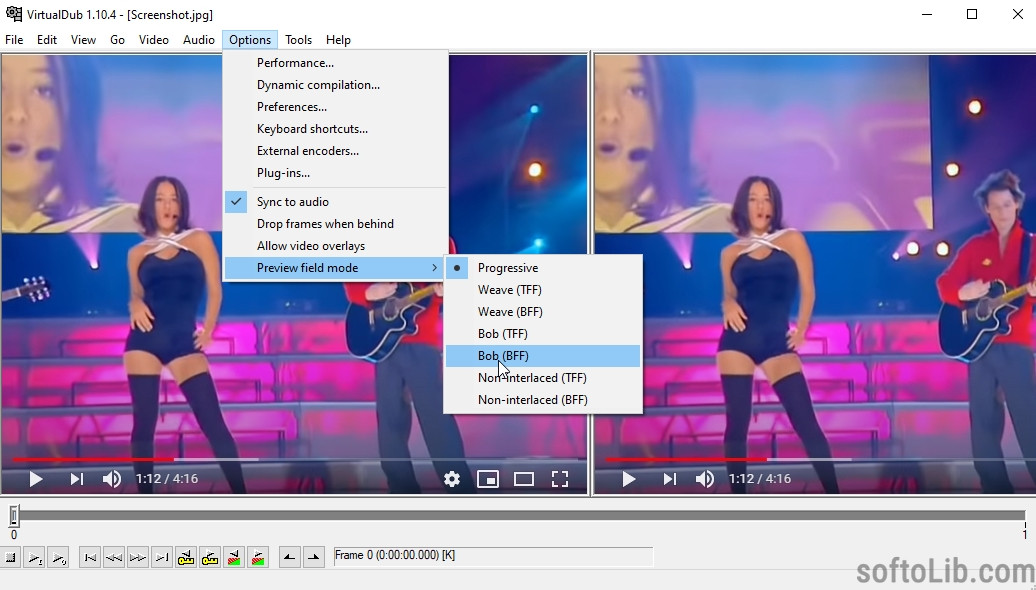Go to next key frame icon

tap(210, 558)
